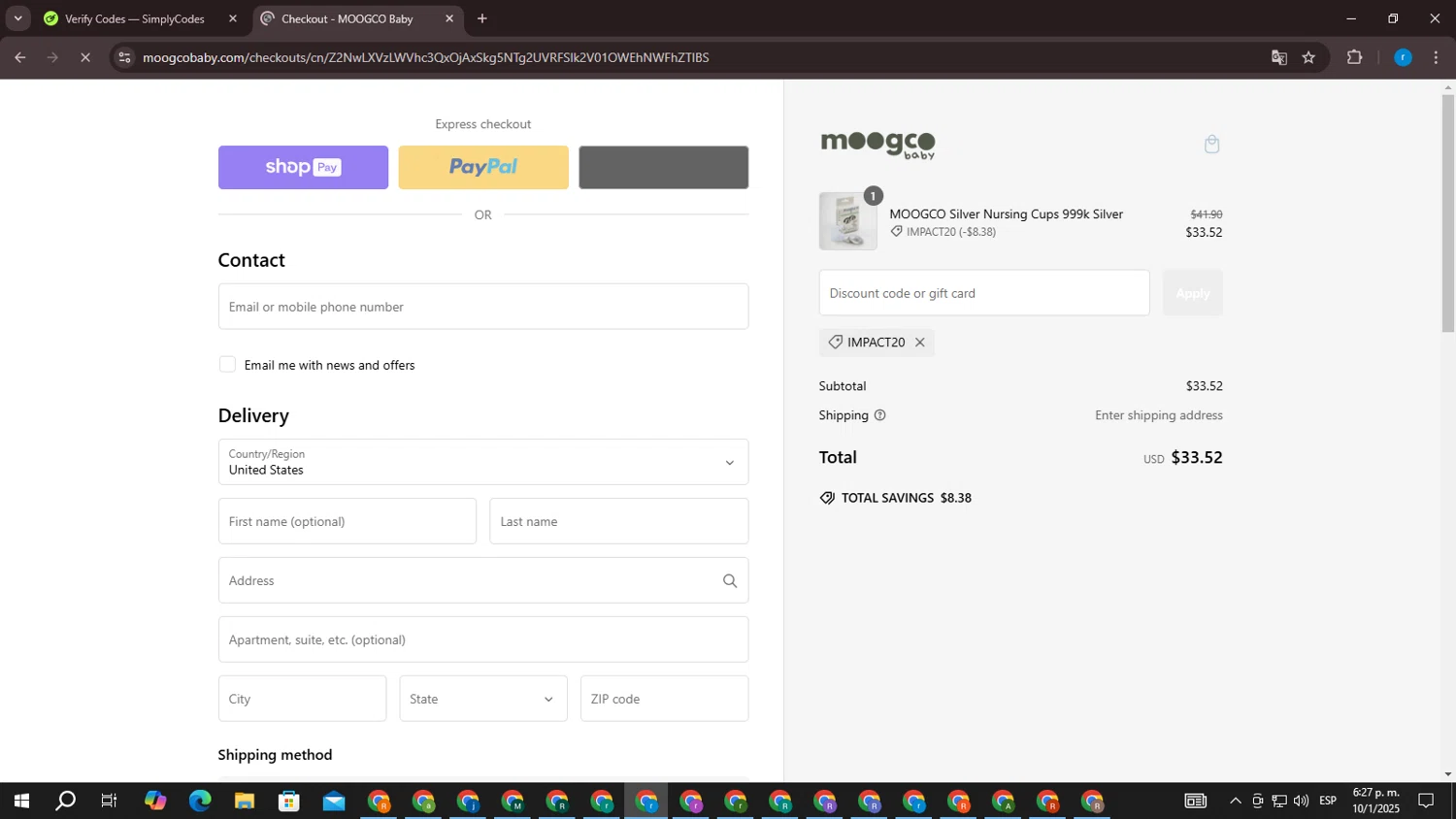Screen dimensions: 1456x819
Task: Switch the ESP input language indicator
Action: click(1328, 801)
